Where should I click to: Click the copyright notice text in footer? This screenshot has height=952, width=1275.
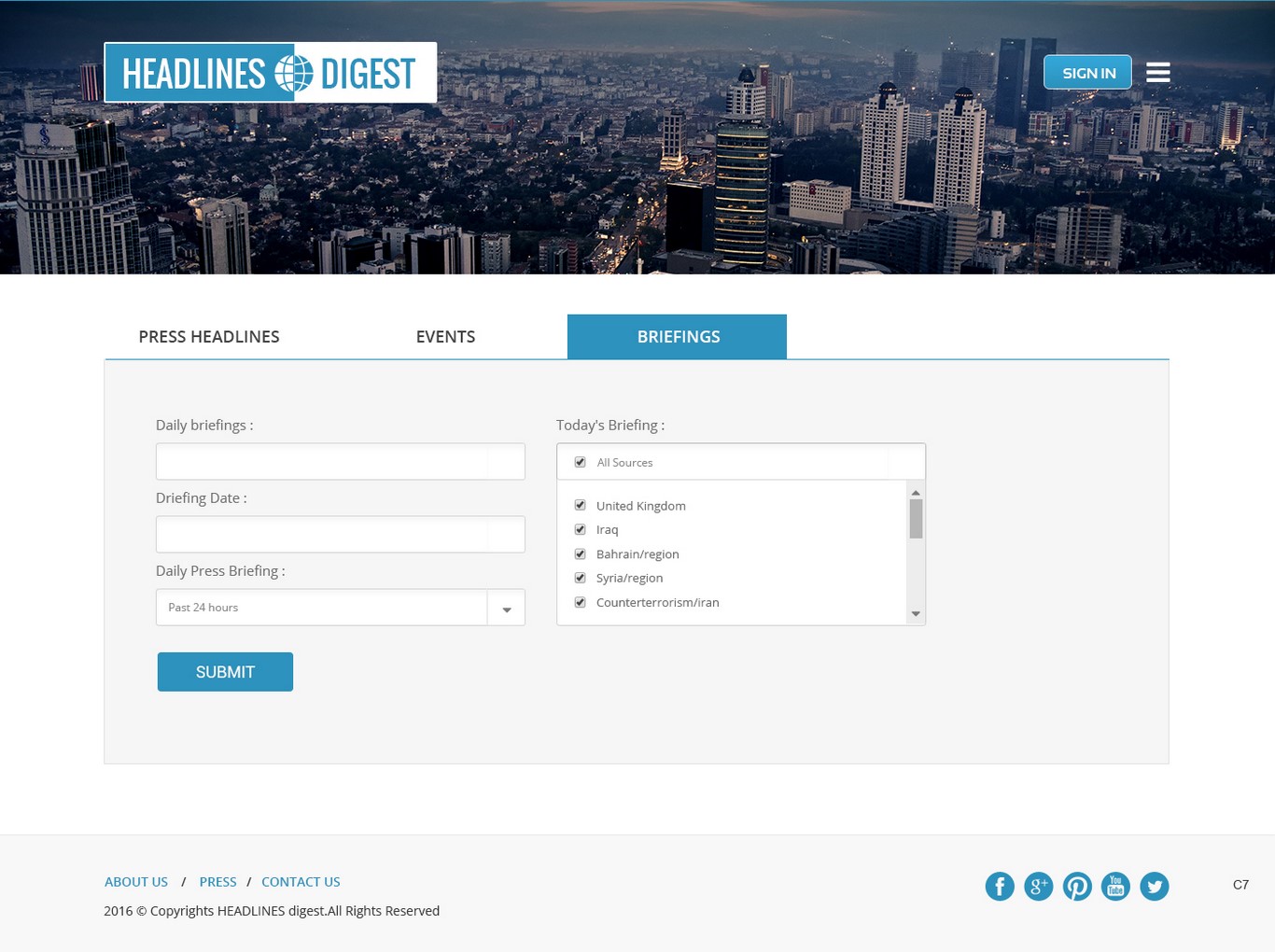pos(272,911)
